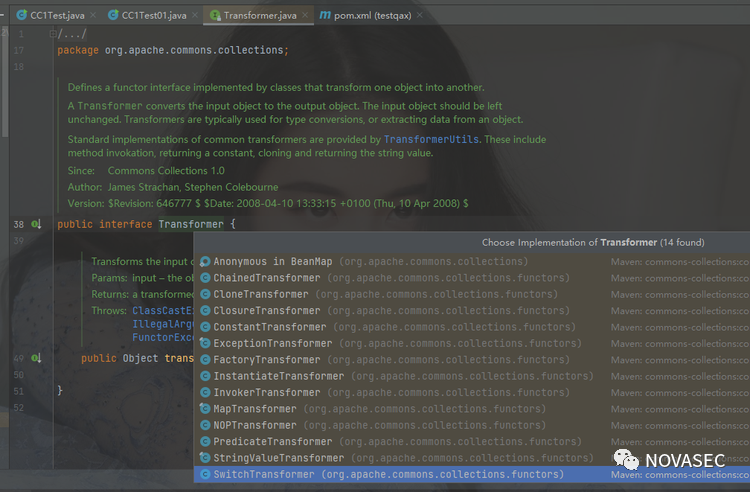Click the StringValueTransformer class icon

point(205,458)
